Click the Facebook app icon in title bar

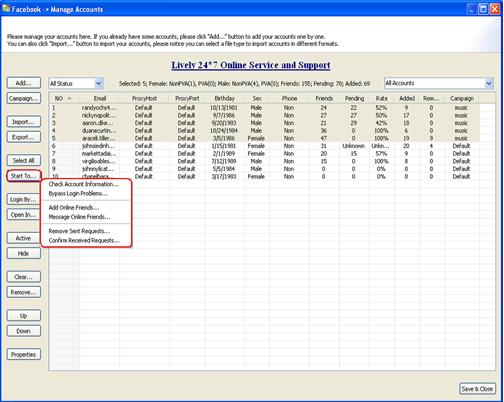tap(6, 9)
